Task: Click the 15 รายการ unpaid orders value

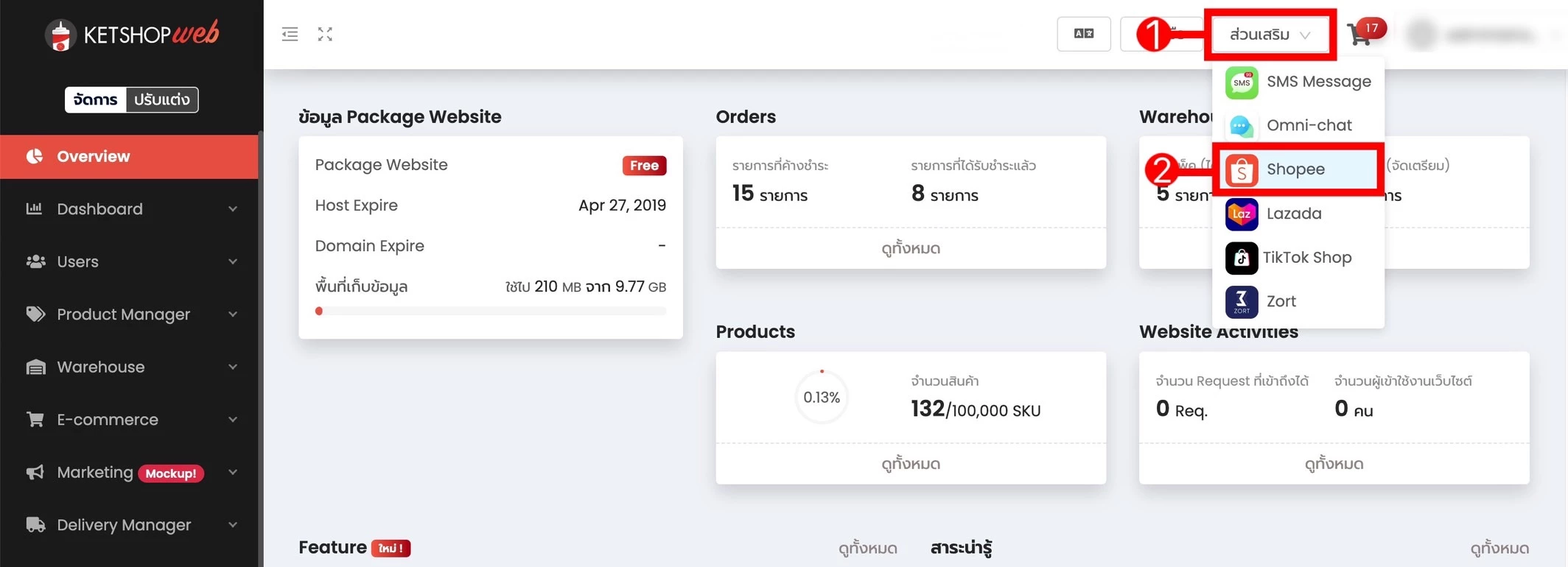Action: coord(770,194)
